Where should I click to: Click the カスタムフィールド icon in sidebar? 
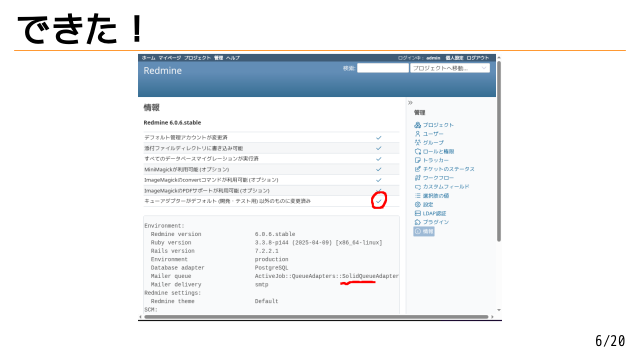[417, 187]
